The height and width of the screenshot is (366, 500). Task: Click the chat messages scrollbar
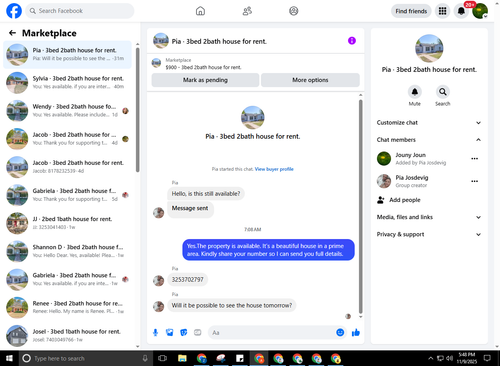pyautogui.click(x=360, y=207)
